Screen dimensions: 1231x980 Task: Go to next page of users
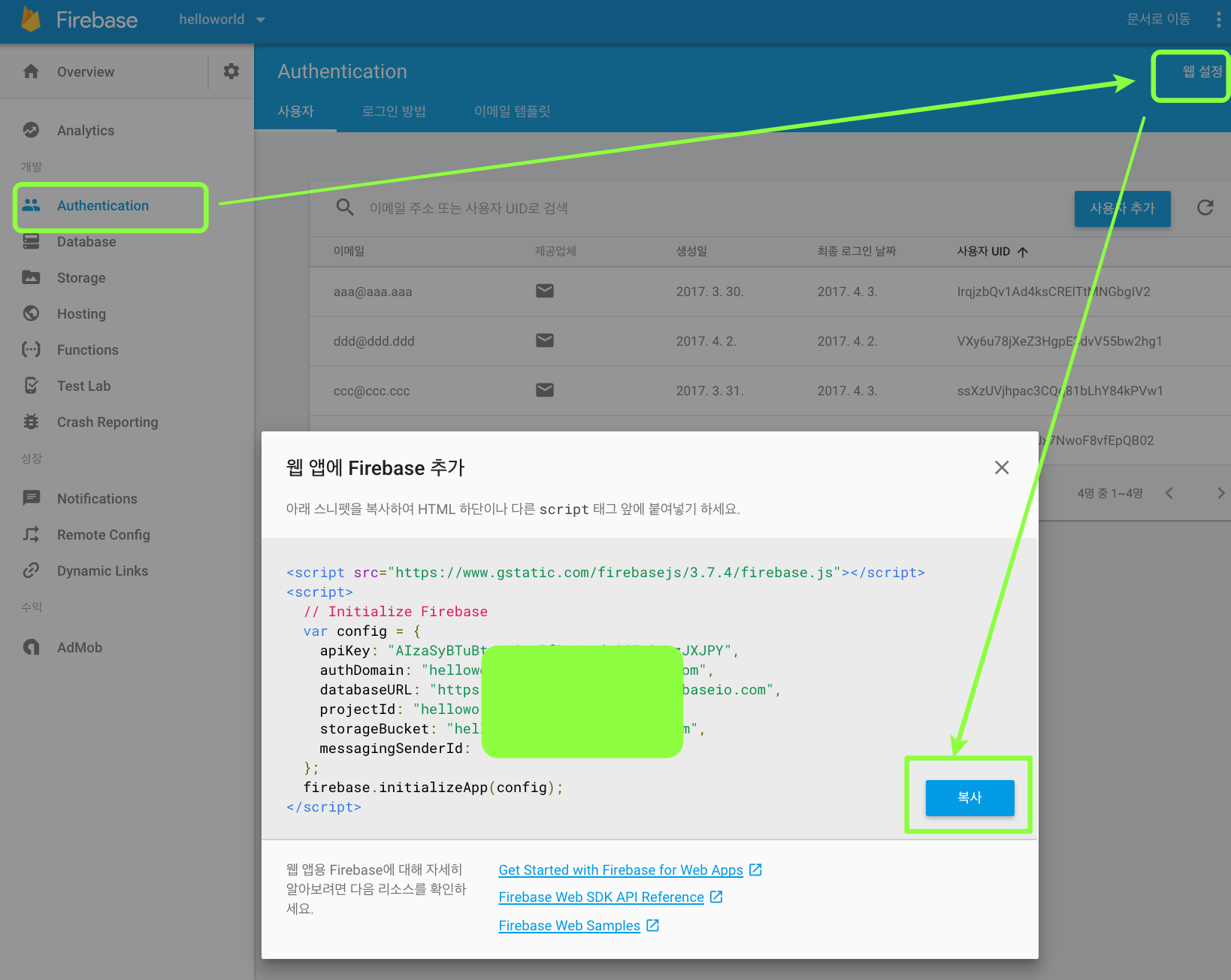click(1220, 493)
